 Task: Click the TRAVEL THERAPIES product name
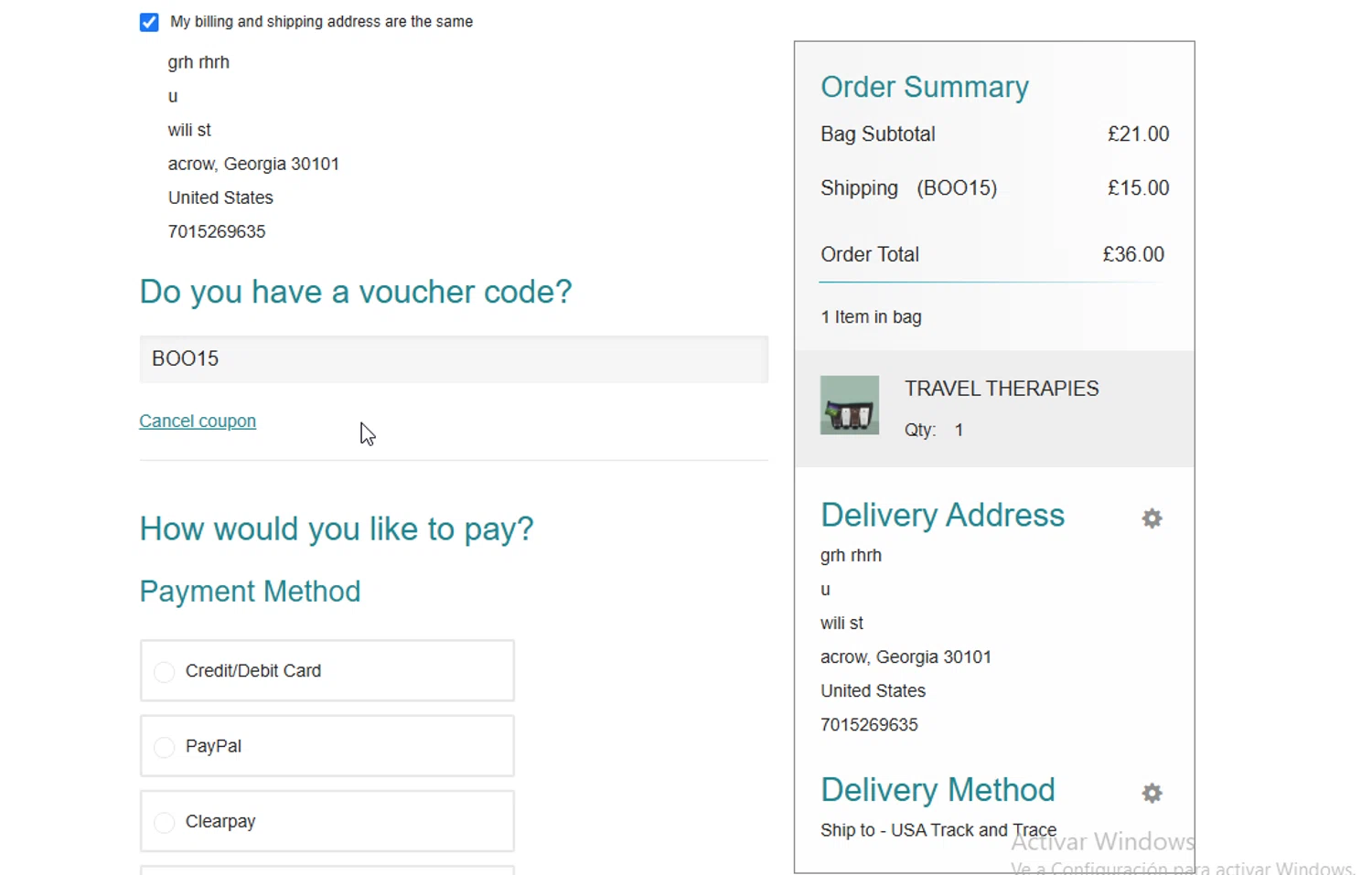(x=1002, y=389)
